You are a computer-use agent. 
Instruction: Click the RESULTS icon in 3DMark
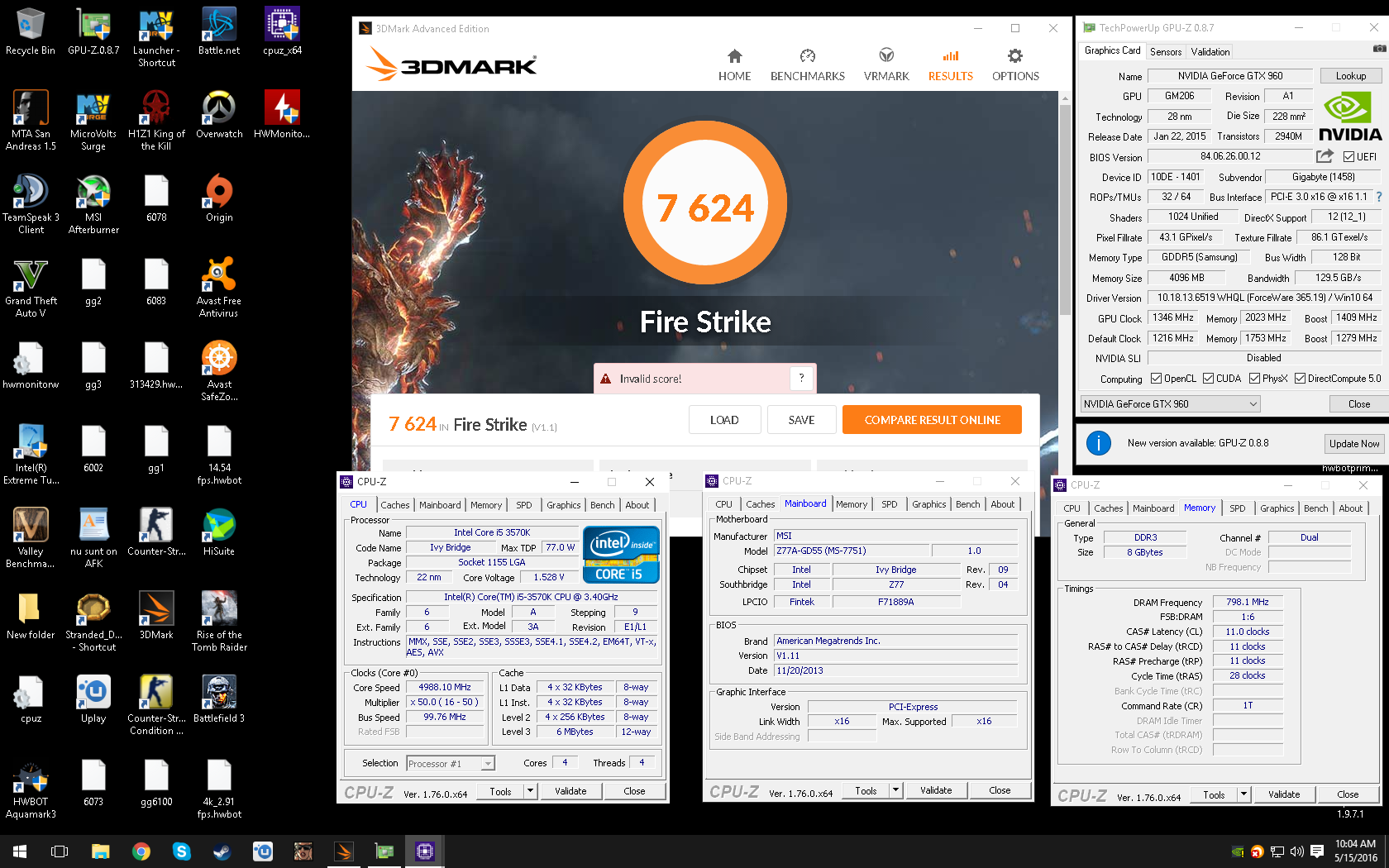(951, 56)
